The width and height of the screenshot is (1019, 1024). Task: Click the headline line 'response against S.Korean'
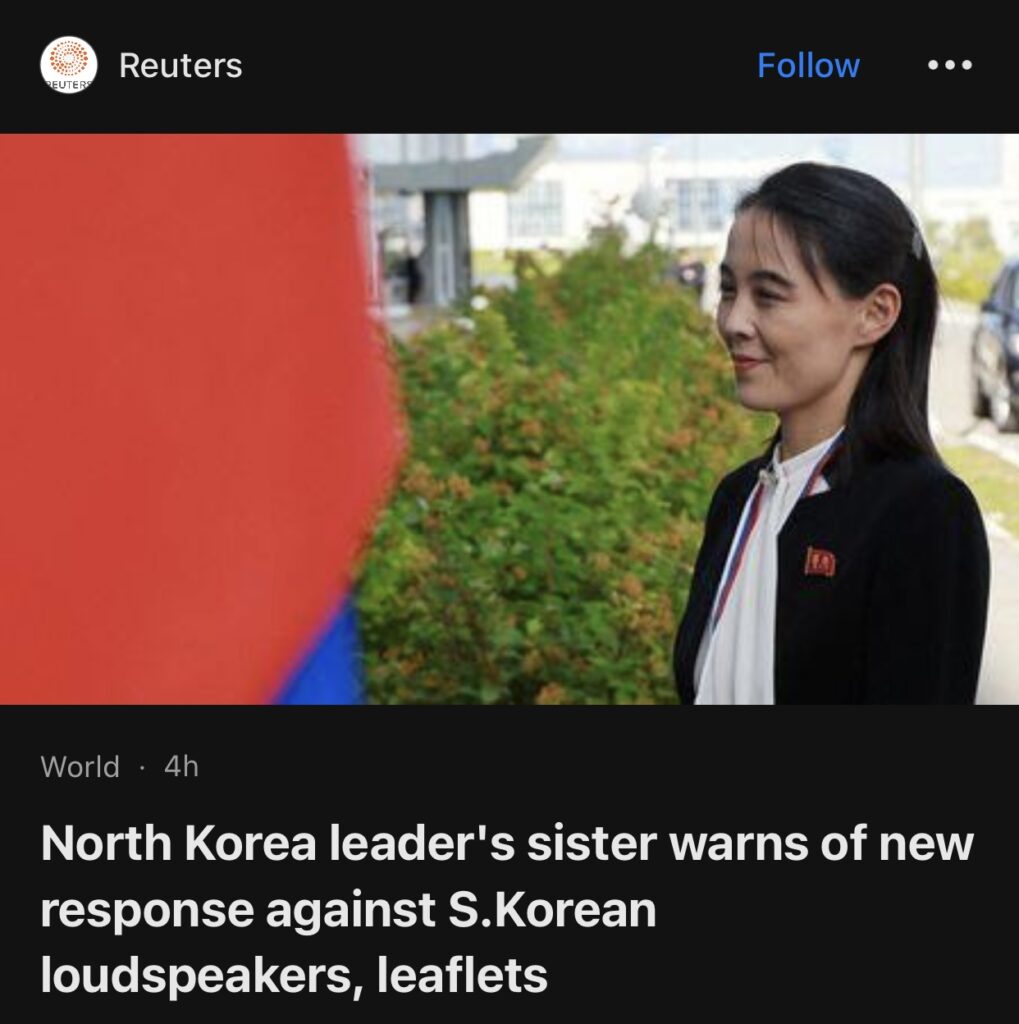pos(348,910)
